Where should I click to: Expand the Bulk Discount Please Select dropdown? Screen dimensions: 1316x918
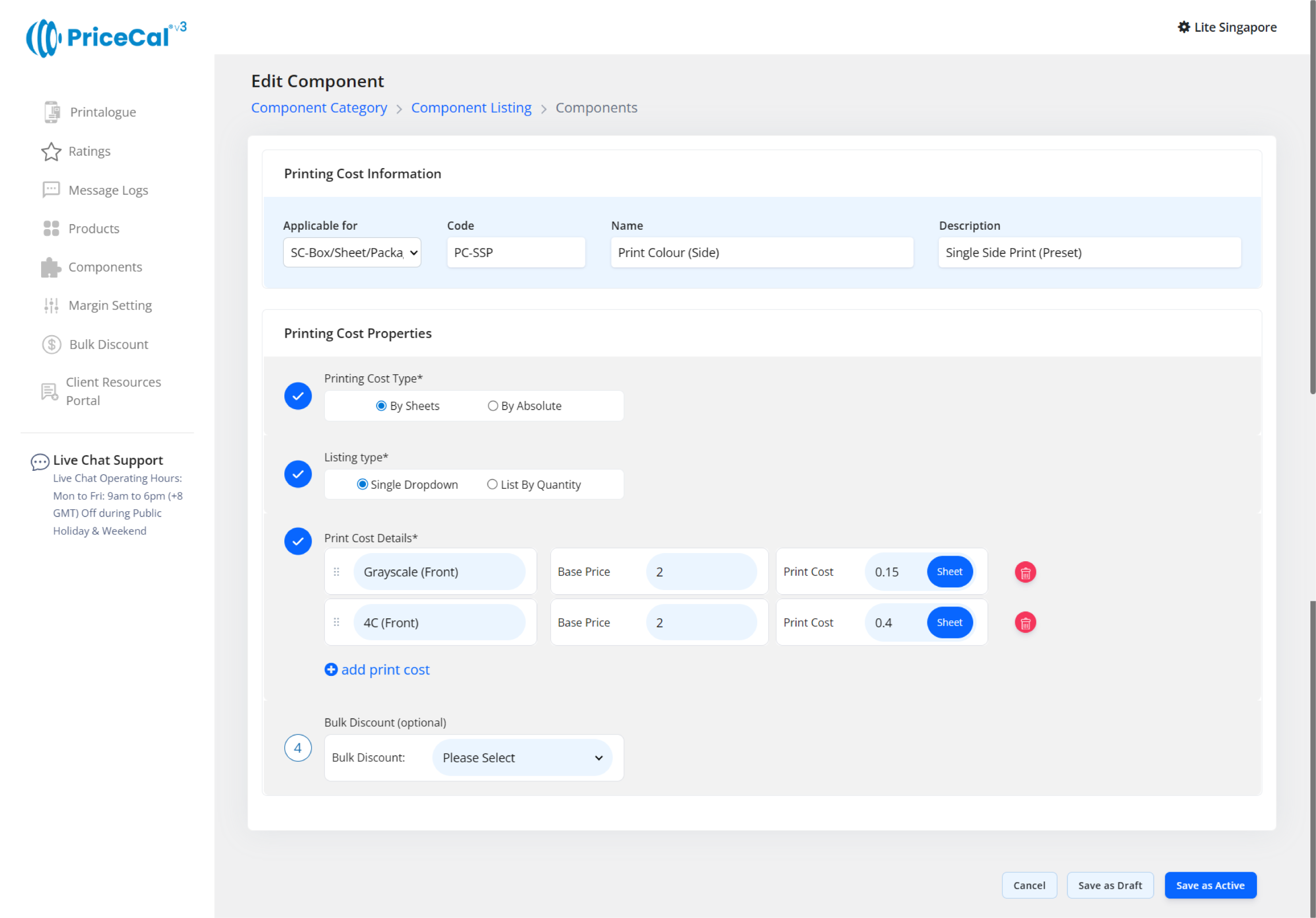click(x=522, y=758)
